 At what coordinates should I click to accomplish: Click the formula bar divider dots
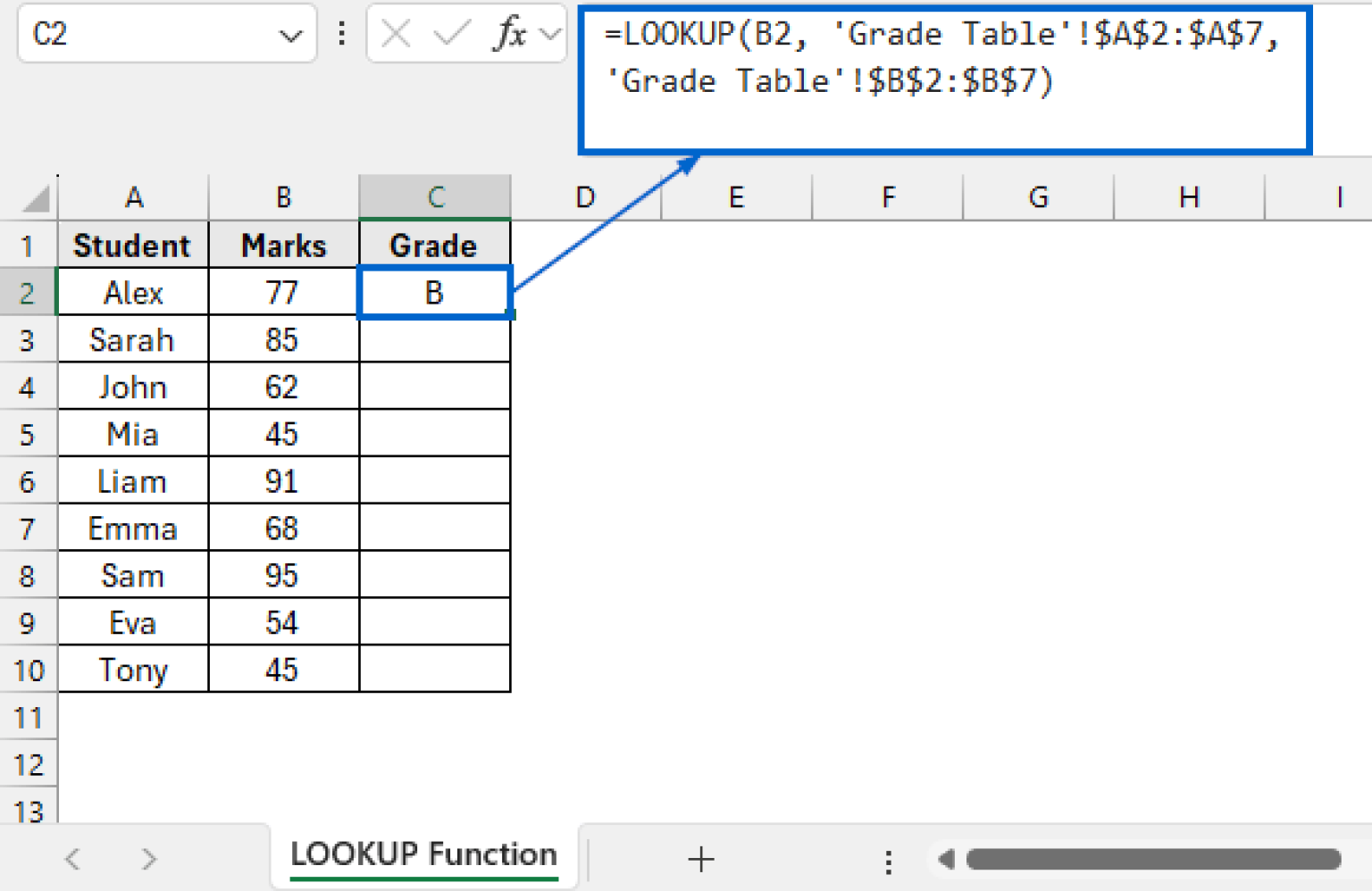(342, 34)
